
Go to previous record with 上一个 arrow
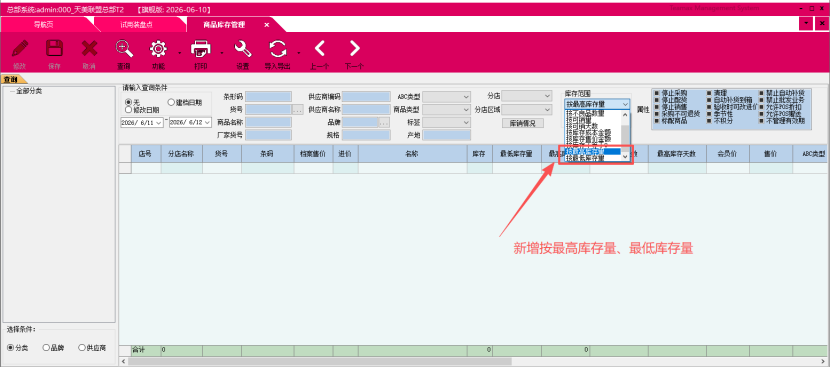319,49
